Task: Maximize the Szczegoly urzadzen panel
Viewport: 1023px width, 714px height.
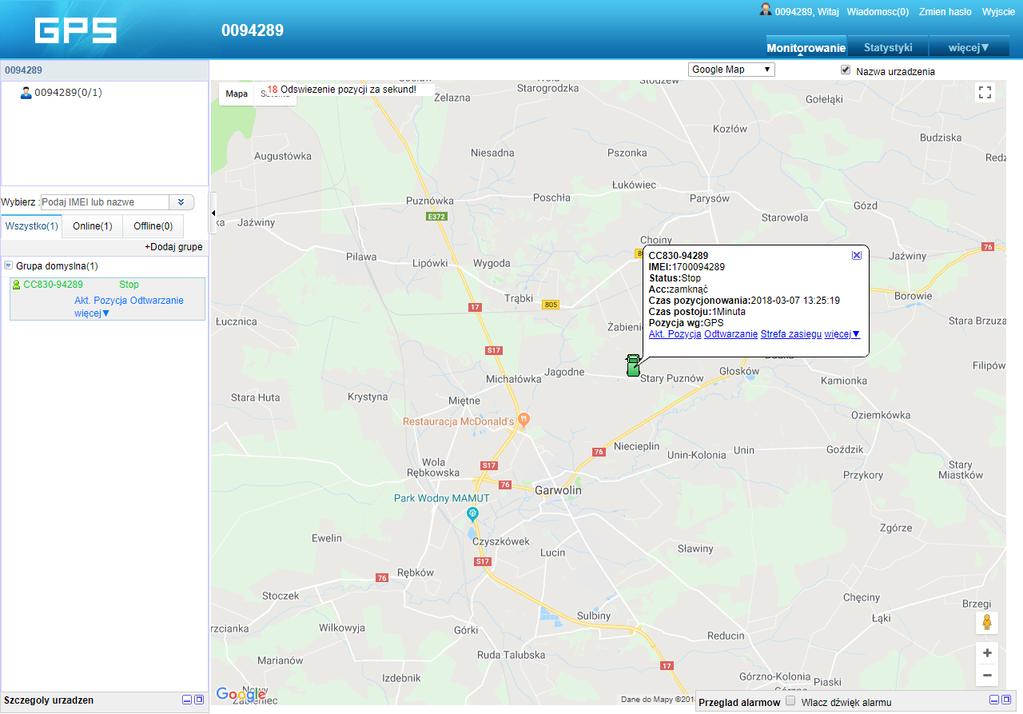Action: (x=199, y=700)
